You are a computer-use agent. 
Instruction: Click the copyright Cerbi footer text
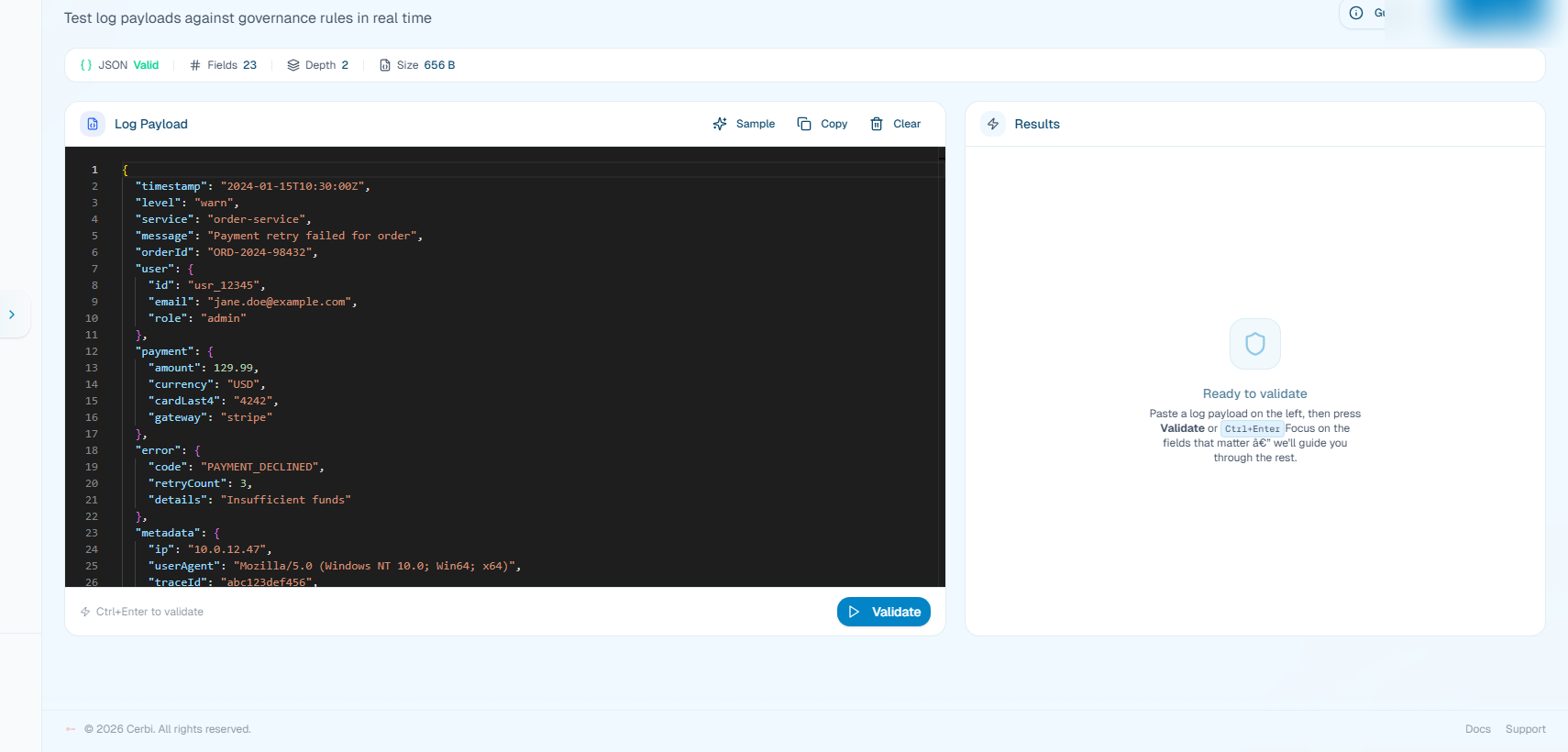[168, 729]
